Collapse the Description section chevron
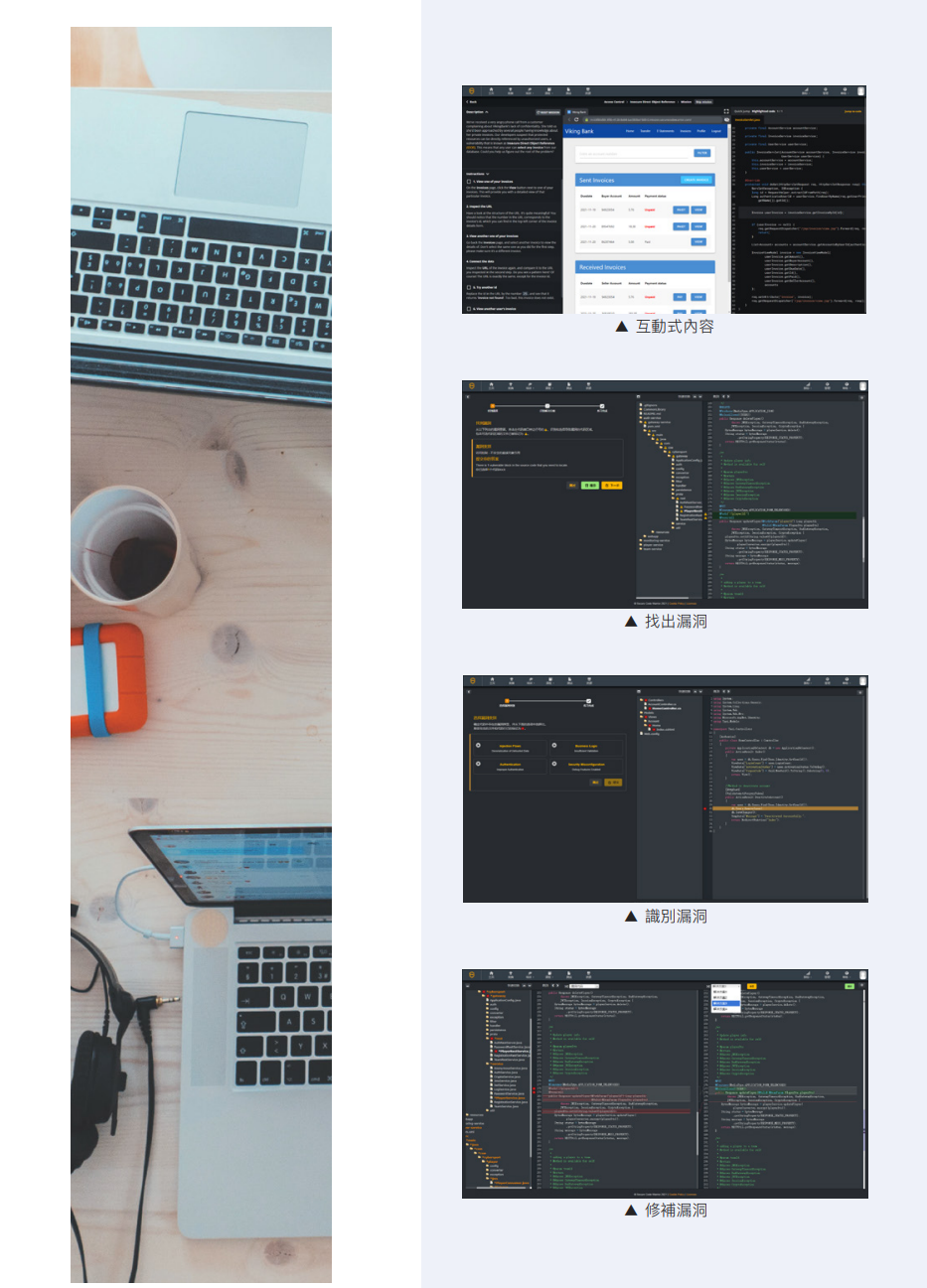The image size is (927, 1288). [x=488, y=112]
